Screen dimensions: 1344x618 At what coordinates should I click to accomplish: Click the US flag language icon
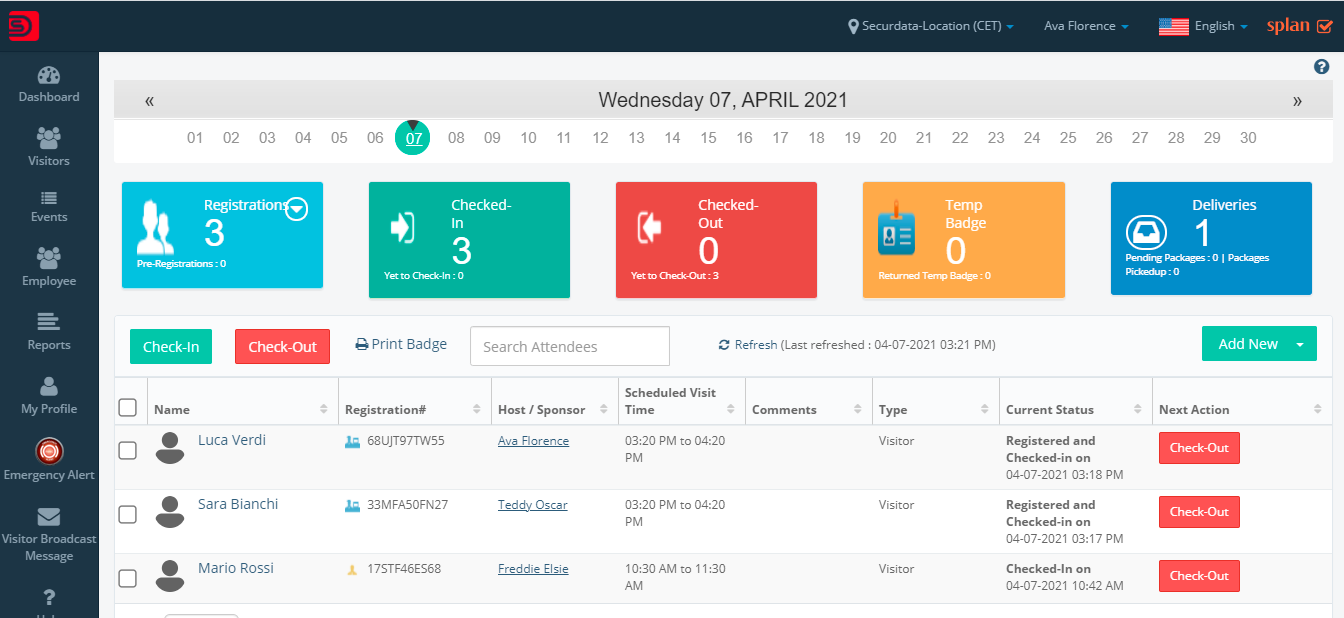pyautogui.click(x=1173, y=26)
